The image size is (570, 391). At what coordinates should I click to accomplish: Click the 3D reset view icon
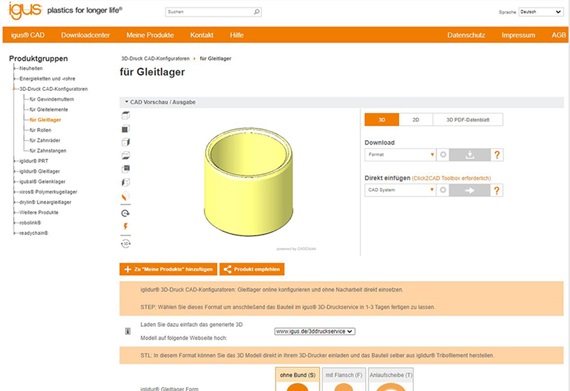(x=125, y=243)
